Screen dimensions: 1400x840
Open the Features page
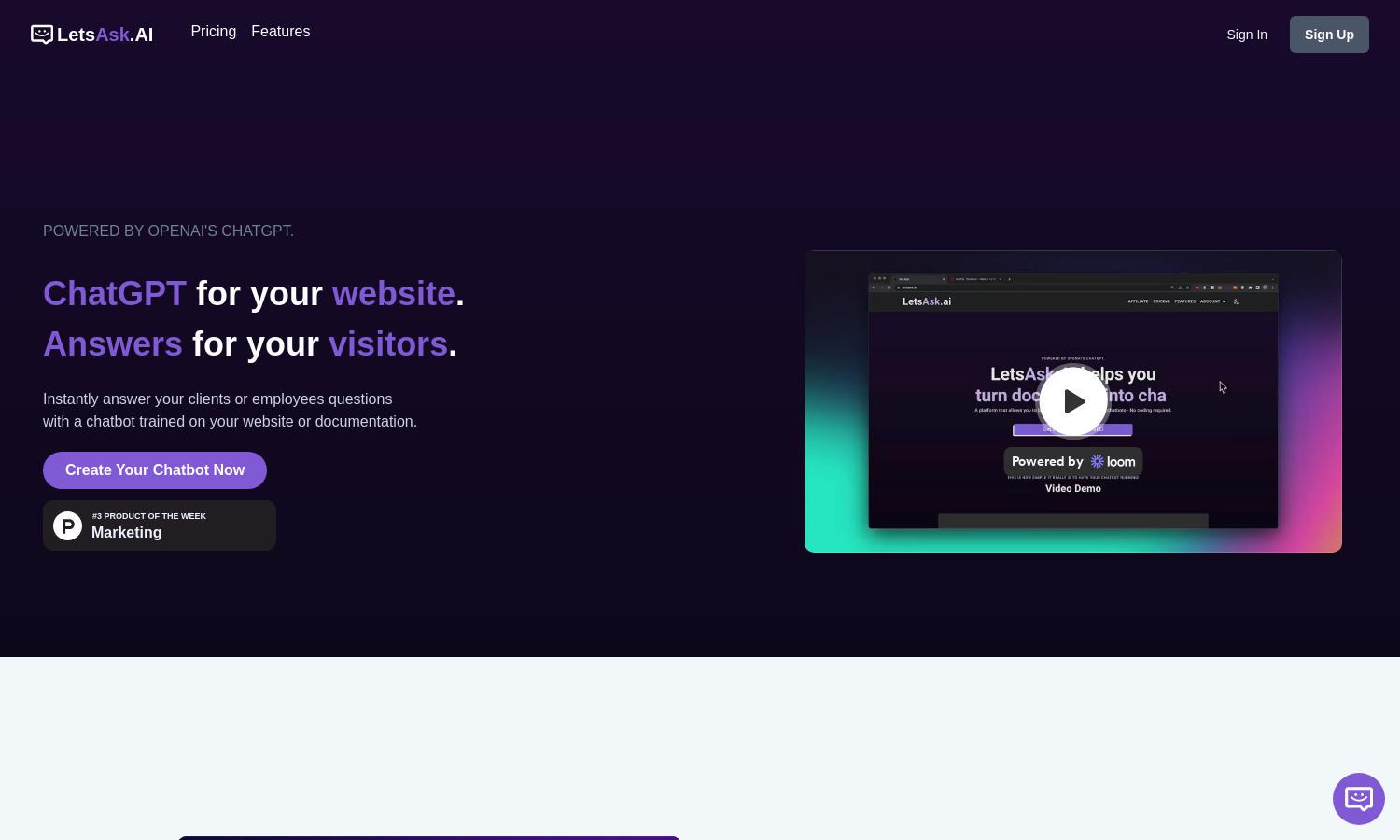(280, 32)
